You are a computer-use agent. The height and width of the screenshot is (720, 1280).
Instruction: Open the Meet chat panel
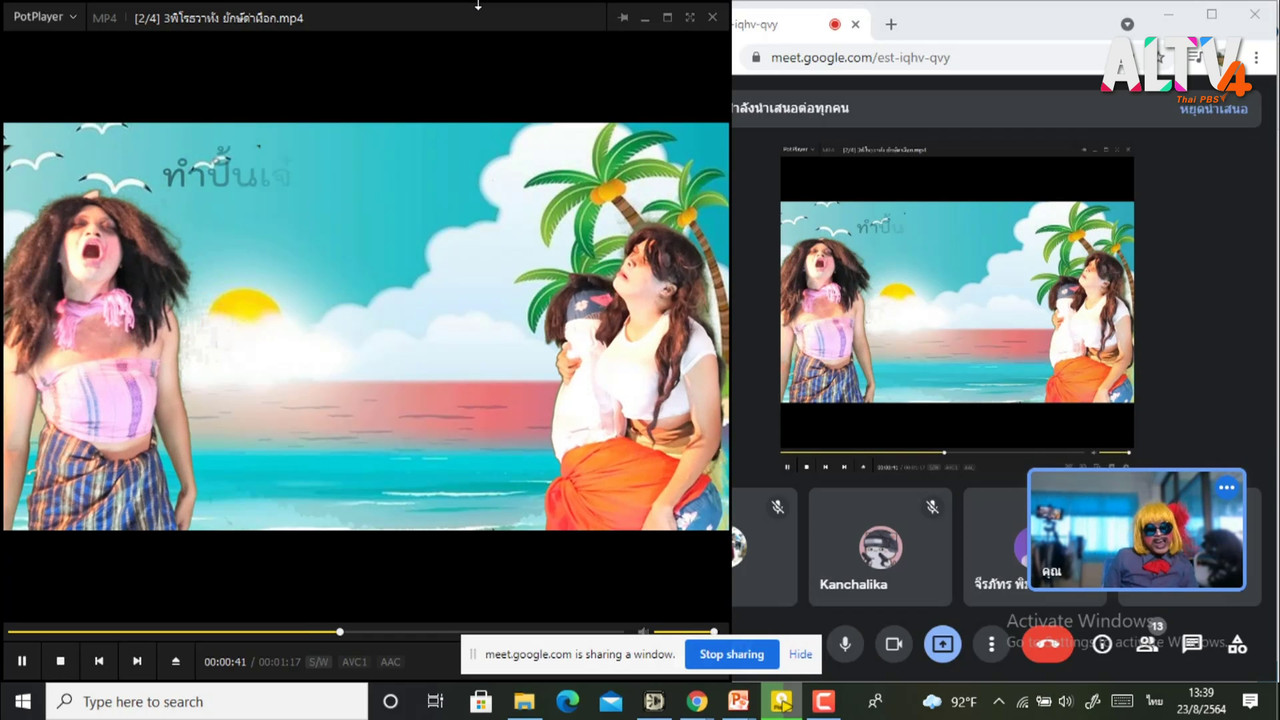tap(1192, 644)
